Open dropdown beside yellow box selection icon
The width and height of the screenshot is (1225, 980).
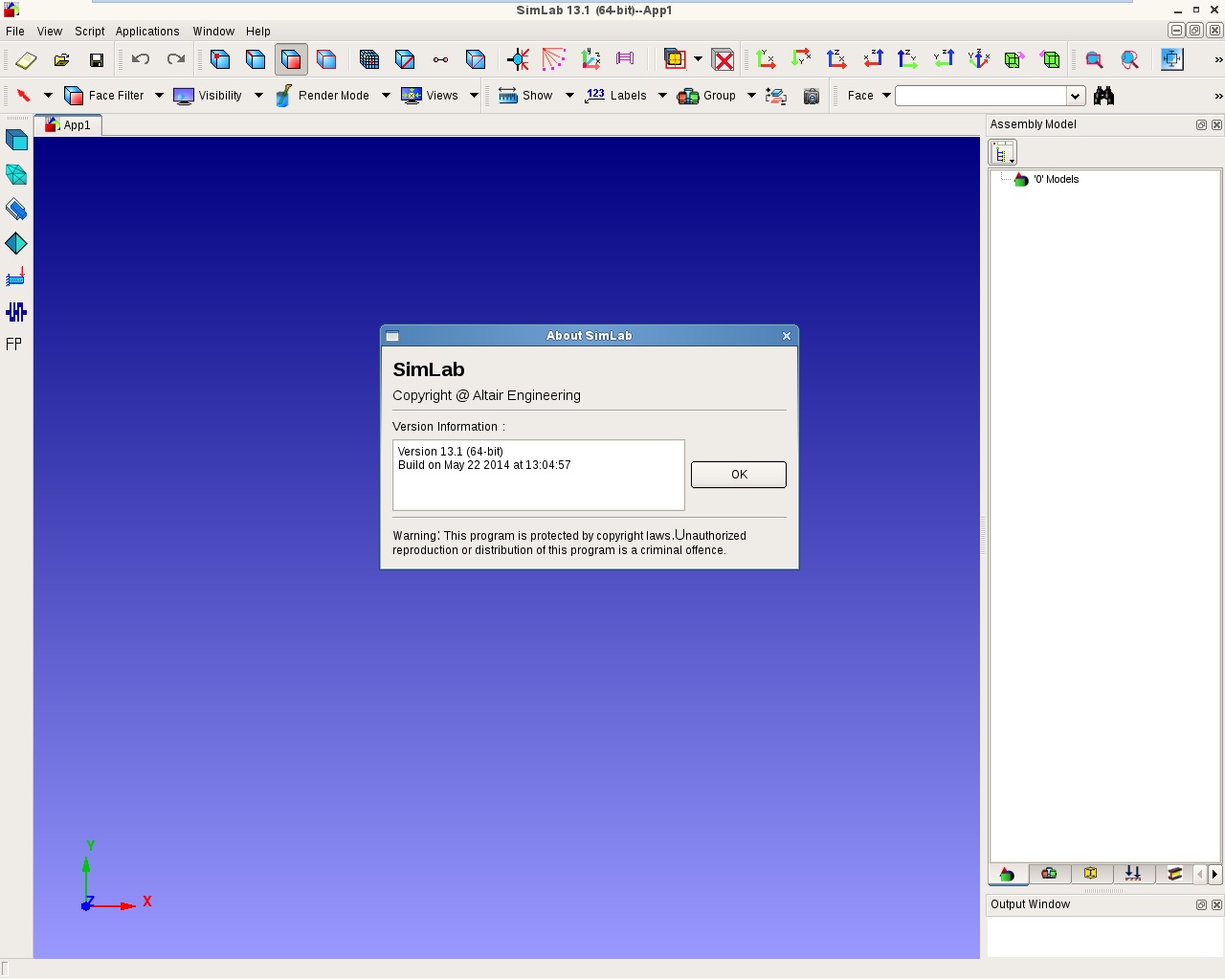point(698,59)
